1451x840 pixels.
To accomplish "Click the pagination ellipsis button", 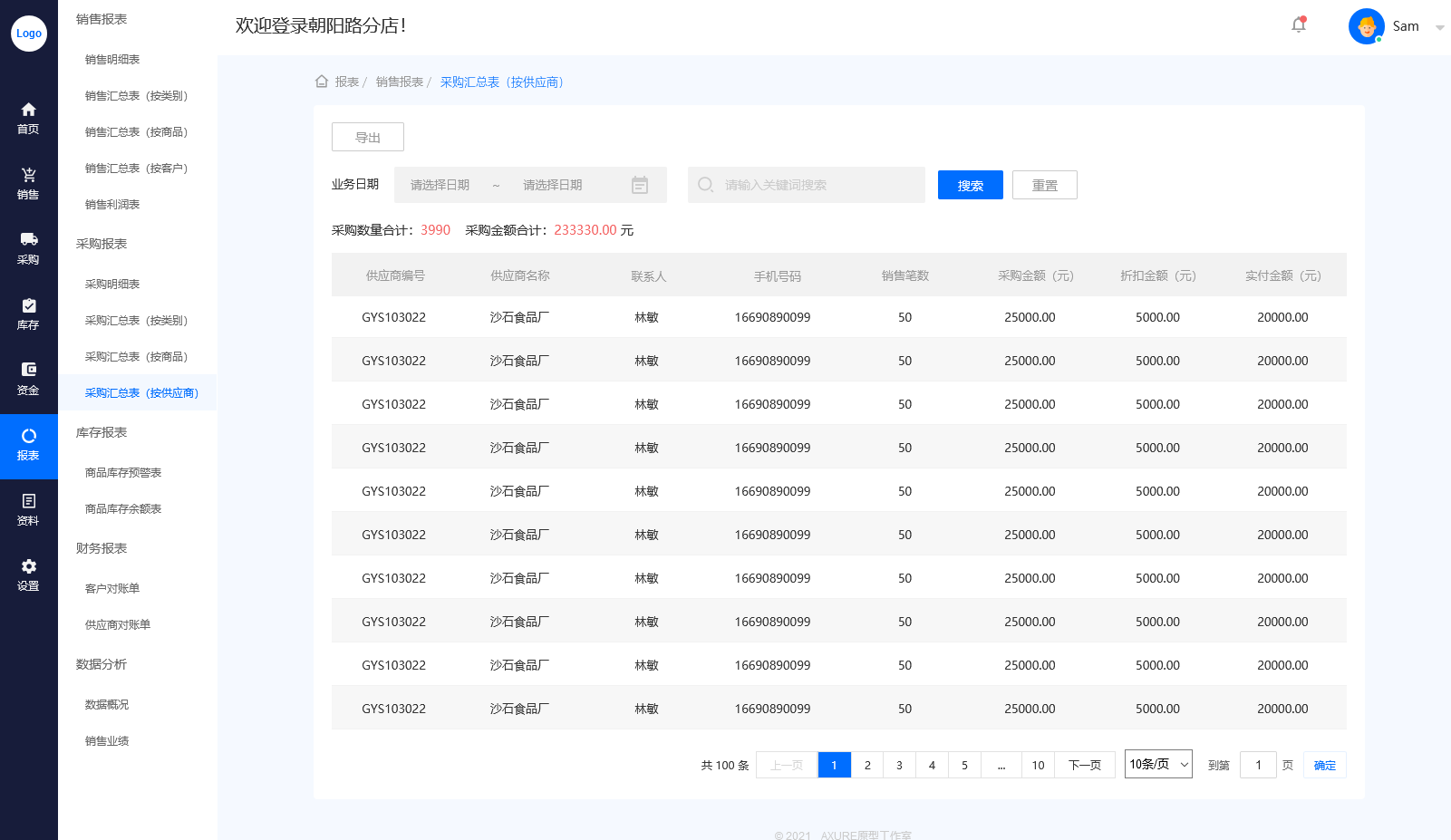I will (1001, 765).
